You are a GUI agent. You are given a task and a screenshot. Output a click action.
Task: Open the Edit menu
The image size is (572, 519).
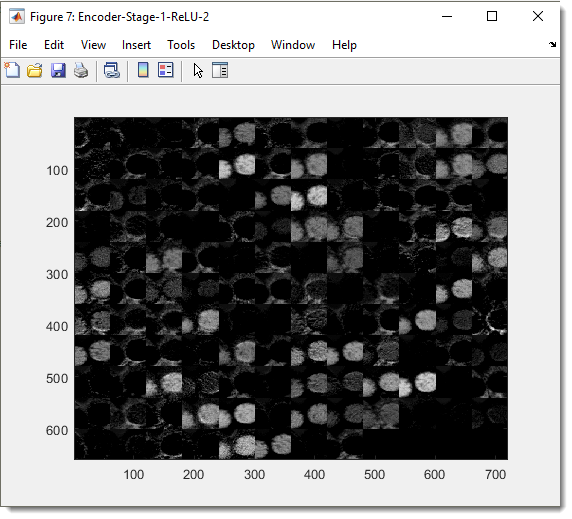[x=54, y=45]
